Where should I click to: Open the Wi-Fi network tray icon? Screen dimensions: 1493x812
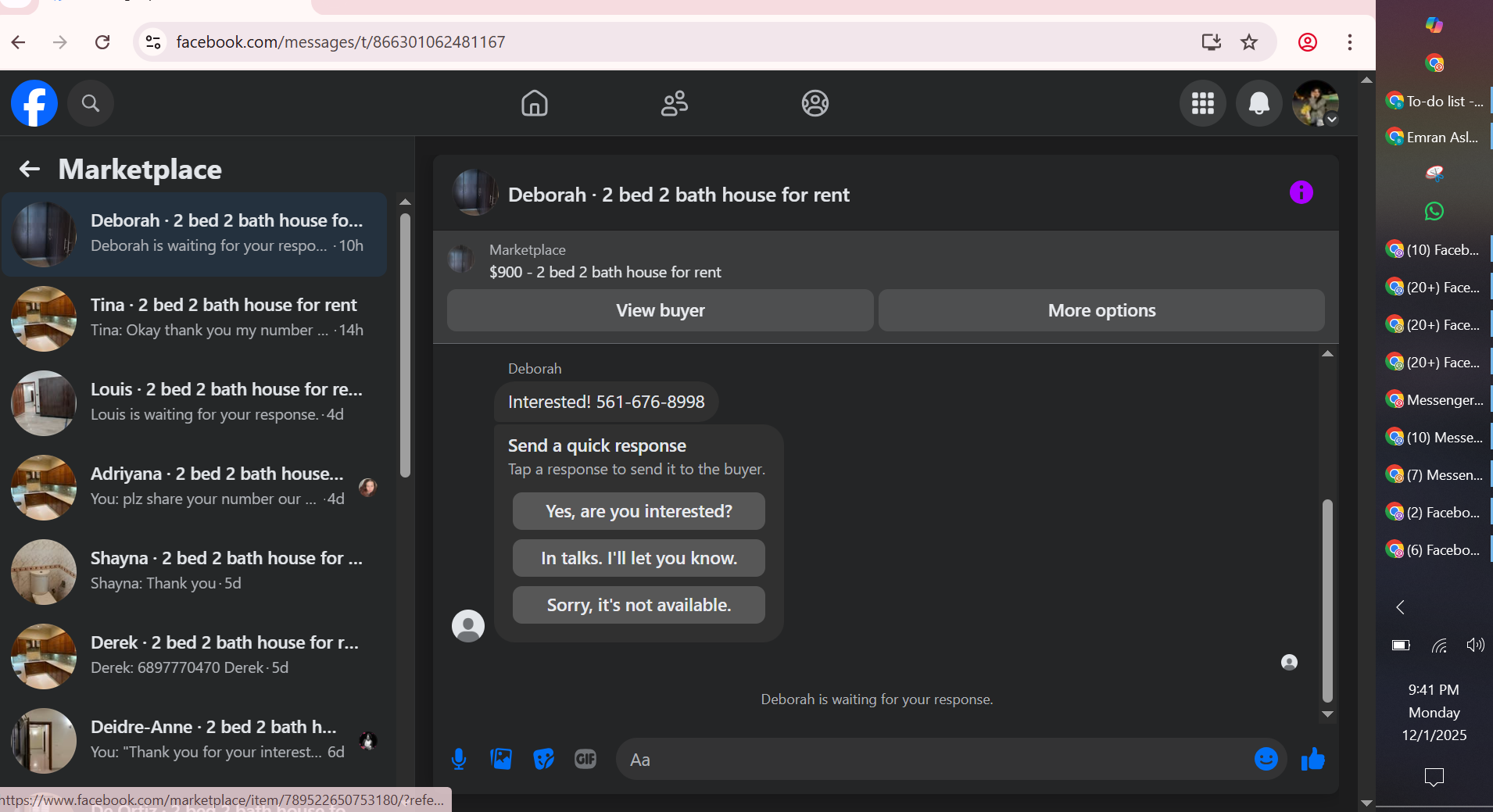pyautogui.click(x=1439, y=645)
